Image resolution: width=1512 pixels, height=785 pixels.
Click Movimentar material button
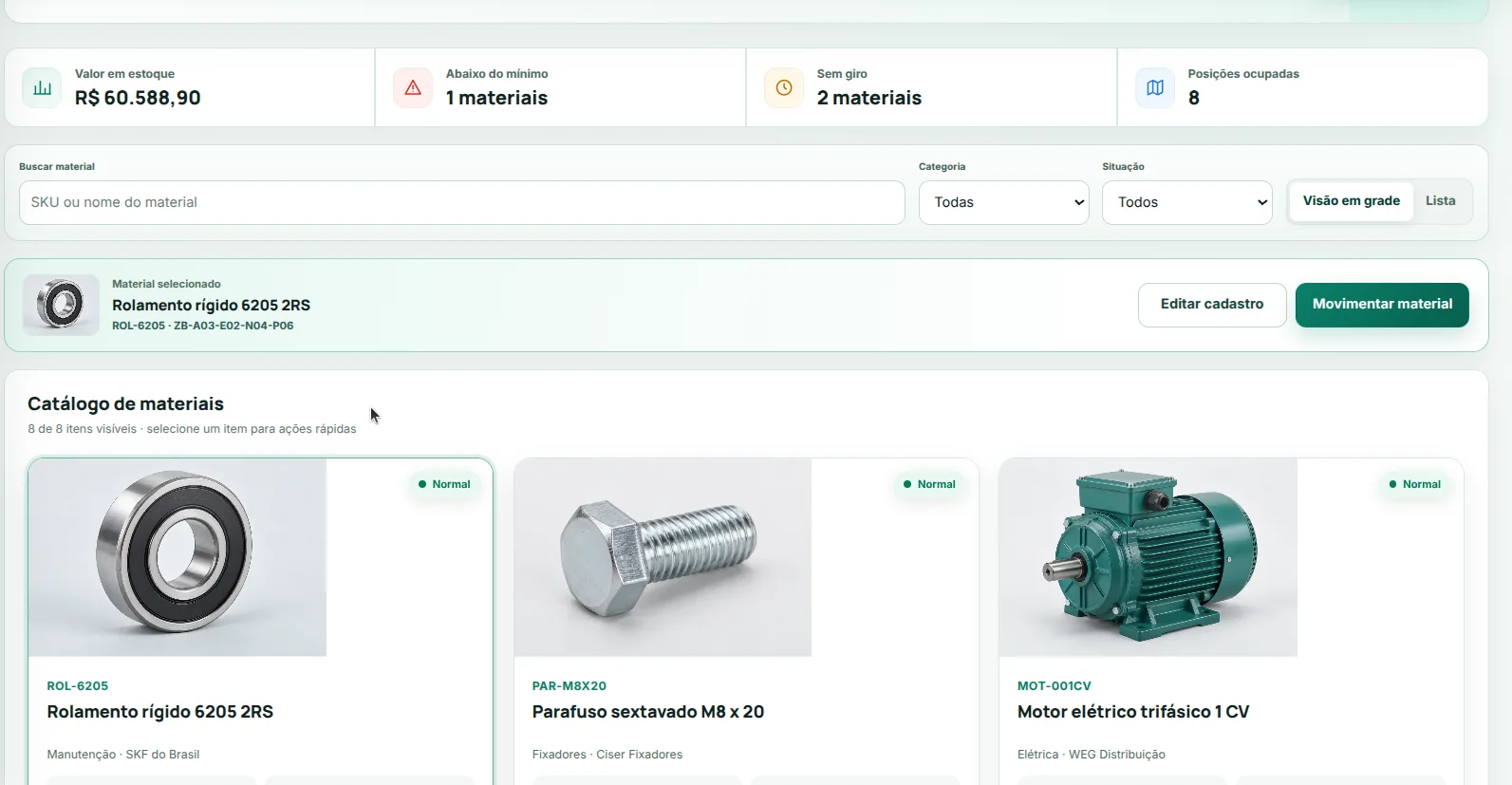coord(1382,305)
